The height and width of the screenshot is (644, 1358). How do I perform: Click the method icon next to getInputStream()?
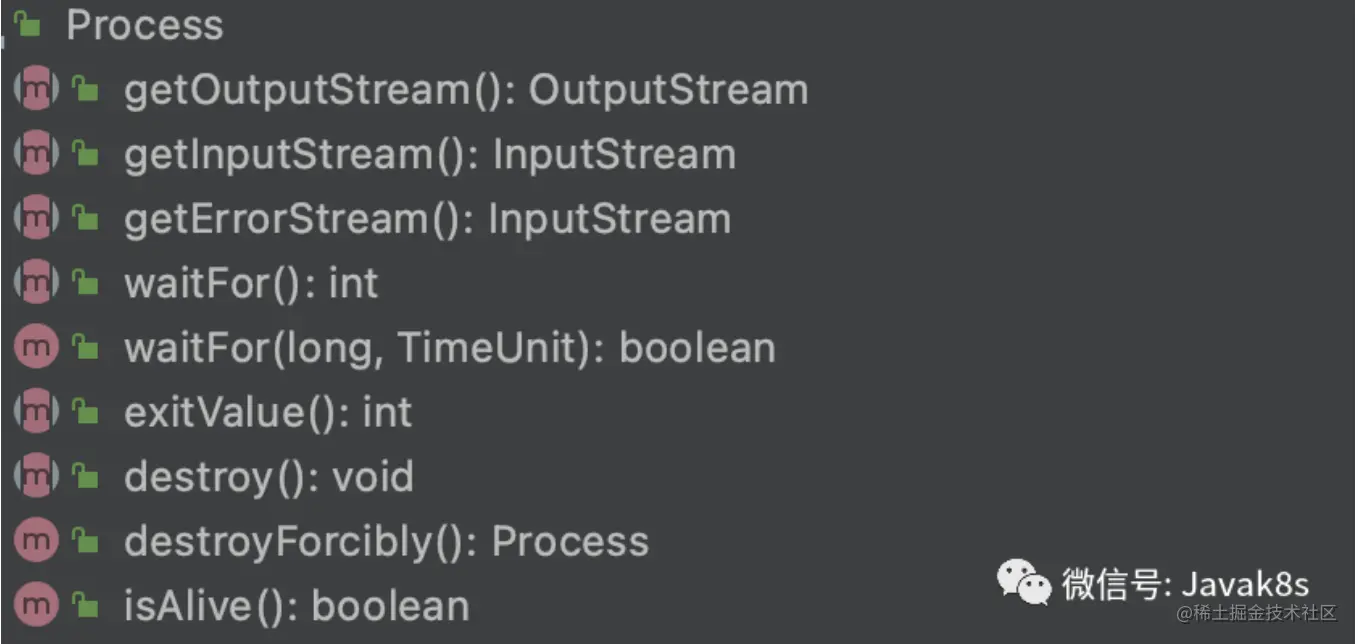point(36,155)
